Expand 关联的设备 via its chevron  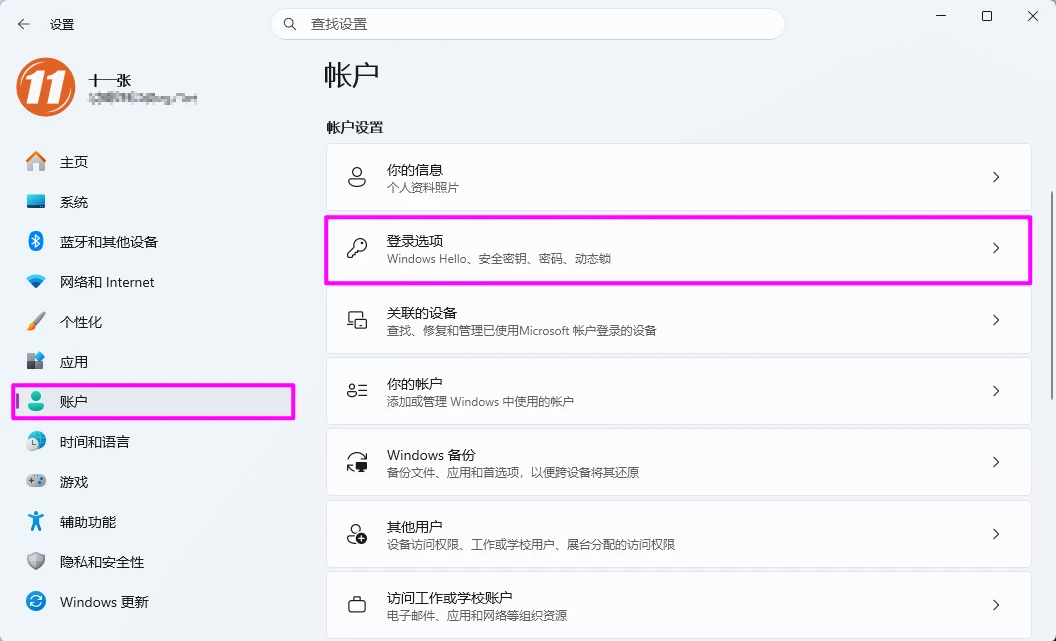click(x=996, y=320)
